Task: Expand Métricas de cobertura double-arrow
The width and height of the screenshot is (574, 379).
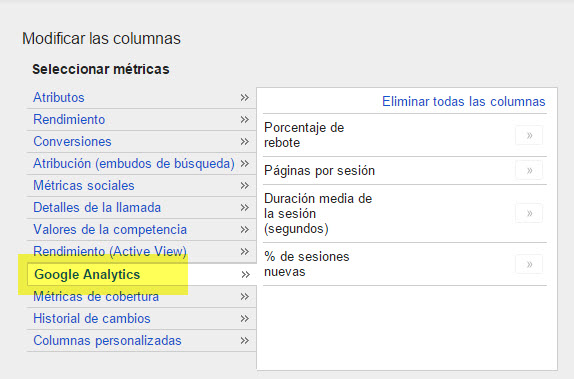Action: pos(245,297)
